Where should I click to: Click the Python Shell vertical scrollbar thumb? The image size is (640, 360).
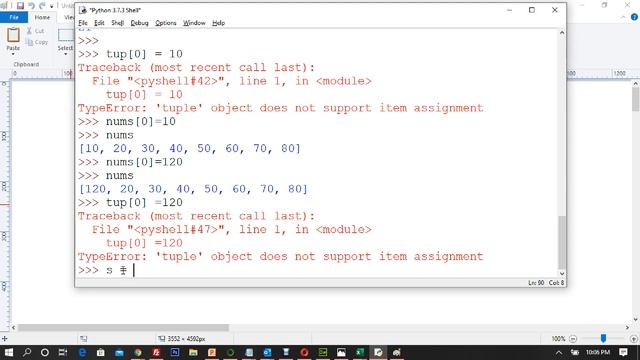click(x=562, y=242)
